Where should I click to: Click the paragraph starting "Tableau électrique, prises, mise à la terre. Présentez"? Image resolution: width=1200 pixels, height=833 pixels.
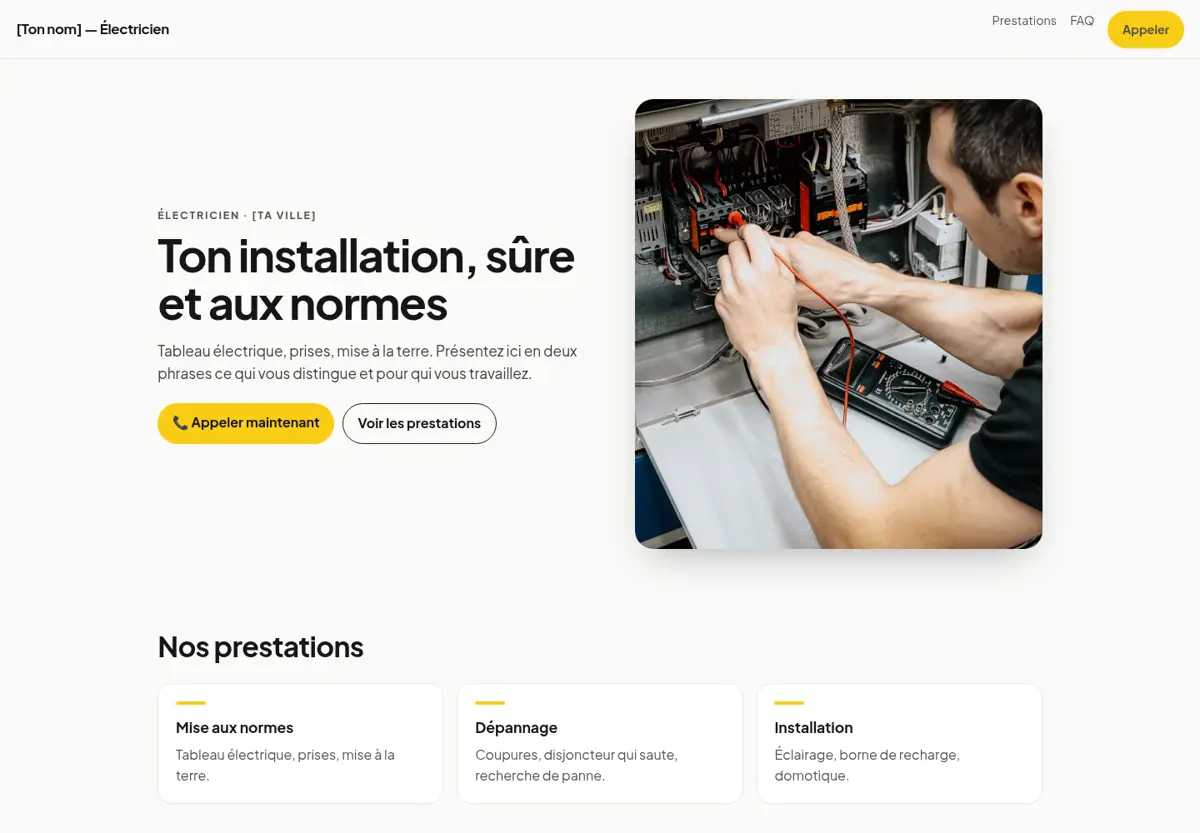tap(368, 362)
